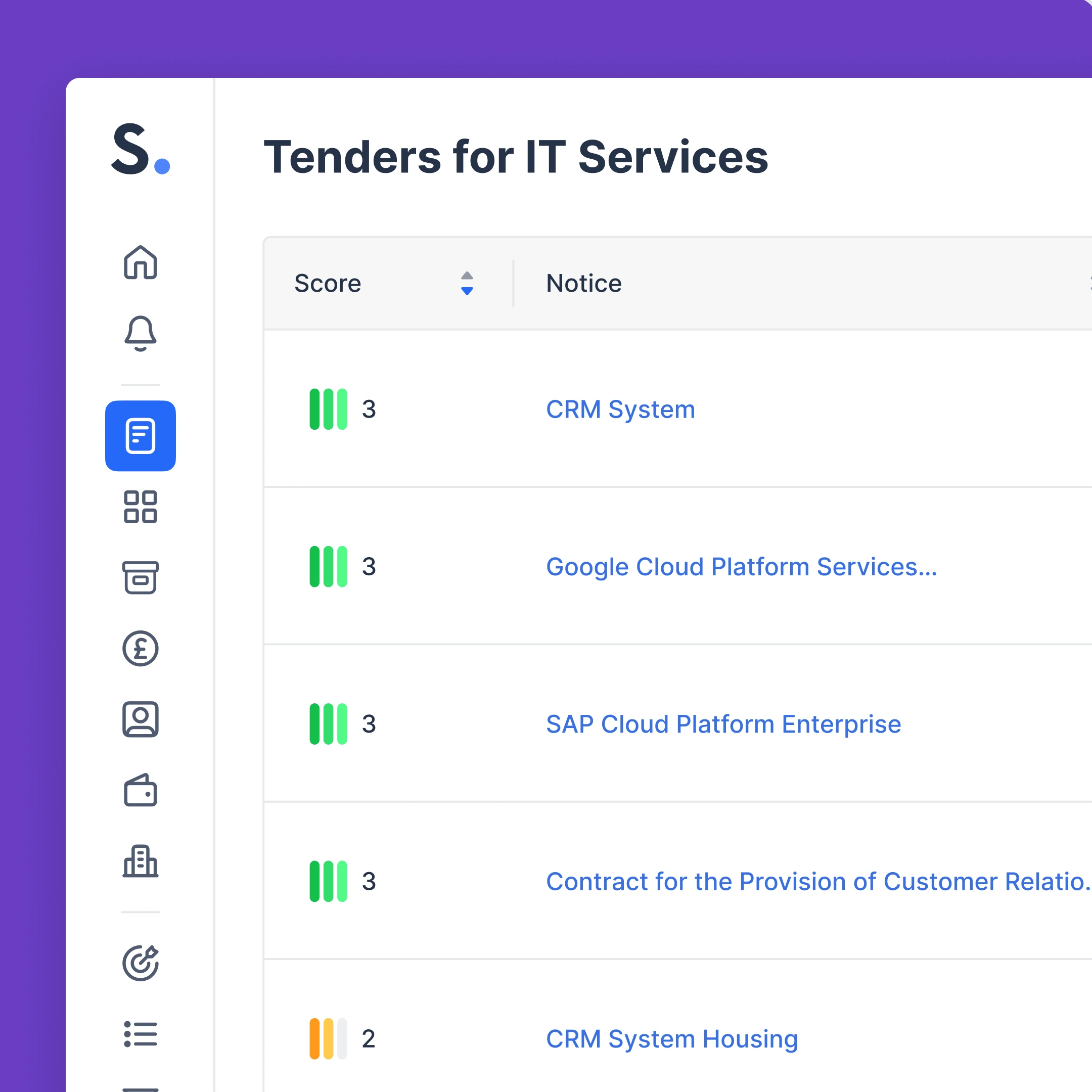Open the archive box icon
Image resolution: width=1092 pixels, height=1092 pixels.
(x=140, y=578)
